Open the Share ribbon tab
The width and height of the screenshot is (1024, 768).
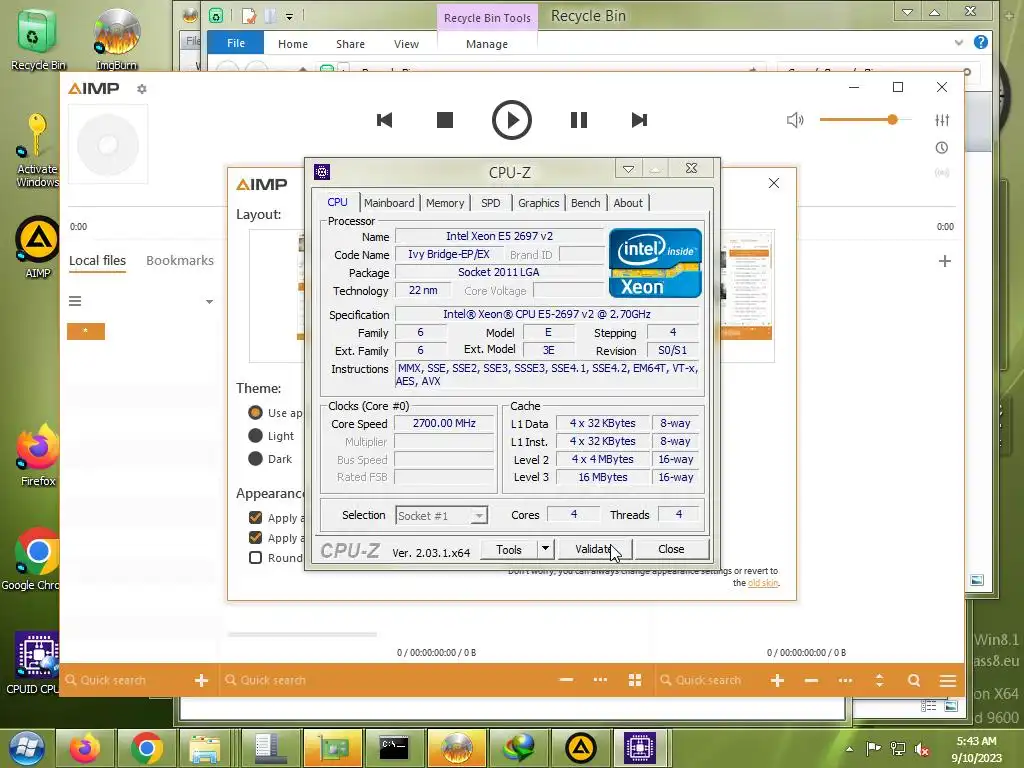[350, 44]
